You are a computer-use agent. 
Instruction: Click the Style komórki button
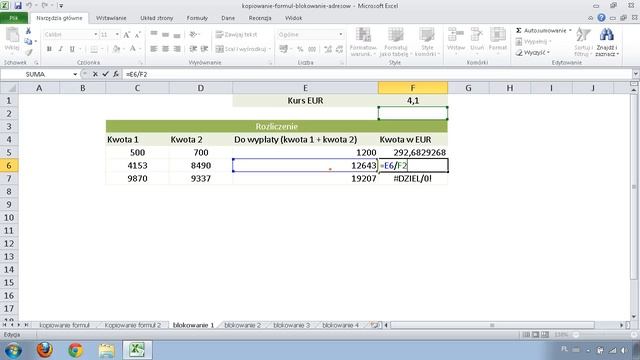(427, 42)
